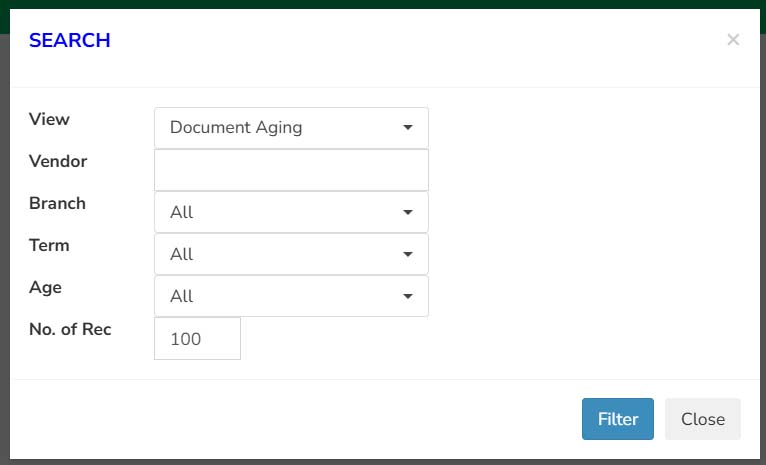Viewport: 766px width, 465px height.
Task: Dismiss the Search dialog with the X icon
Action: click(733, 40)
